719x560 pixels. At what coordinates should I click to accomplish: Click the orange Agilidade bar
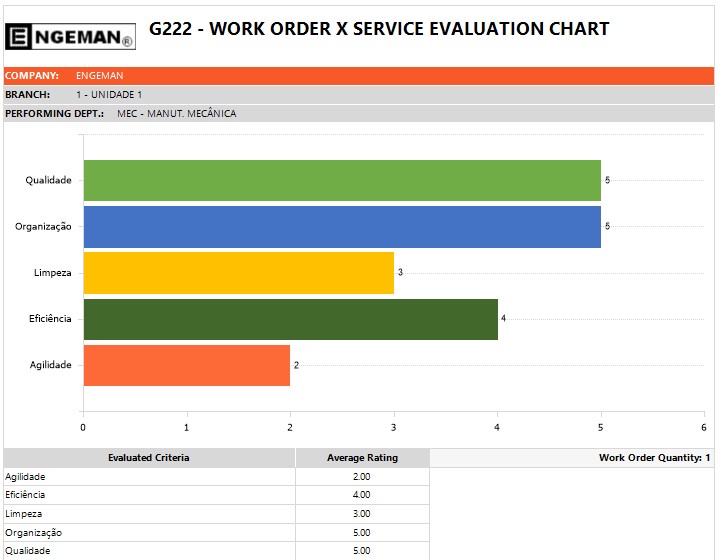[186, 365]
